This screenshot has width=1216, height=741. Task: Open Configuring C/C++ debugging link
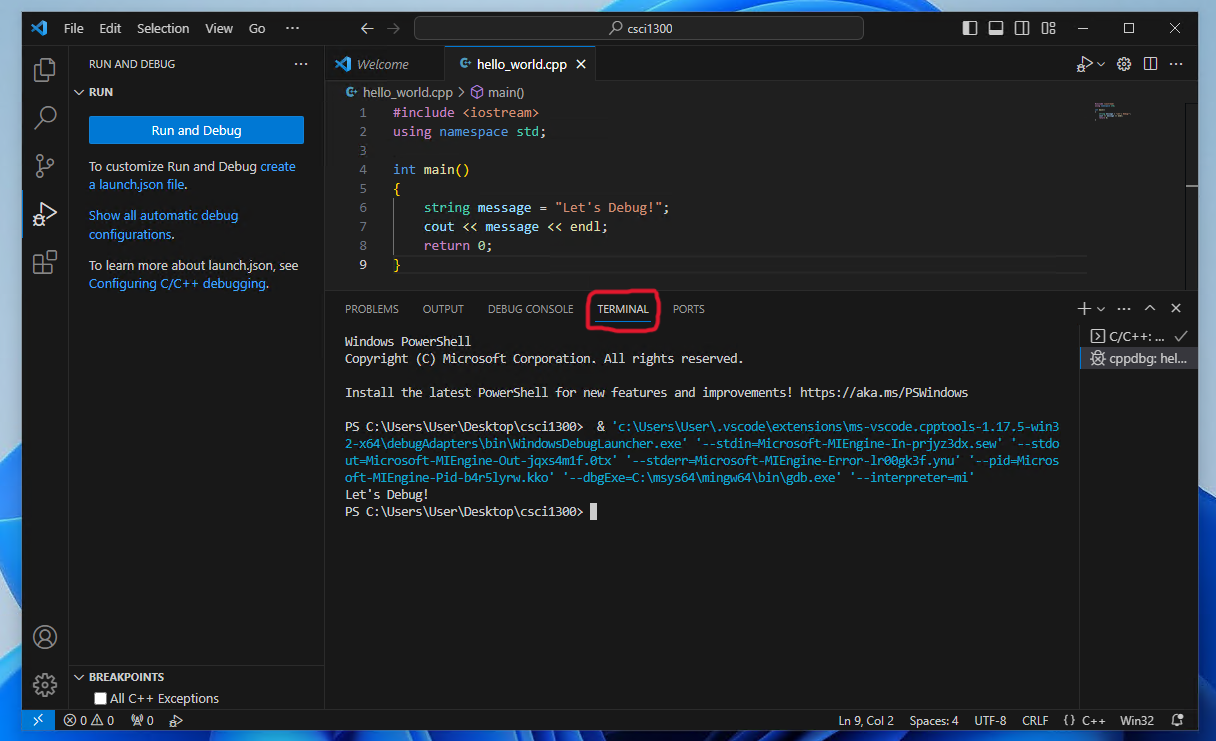[177, 284]
